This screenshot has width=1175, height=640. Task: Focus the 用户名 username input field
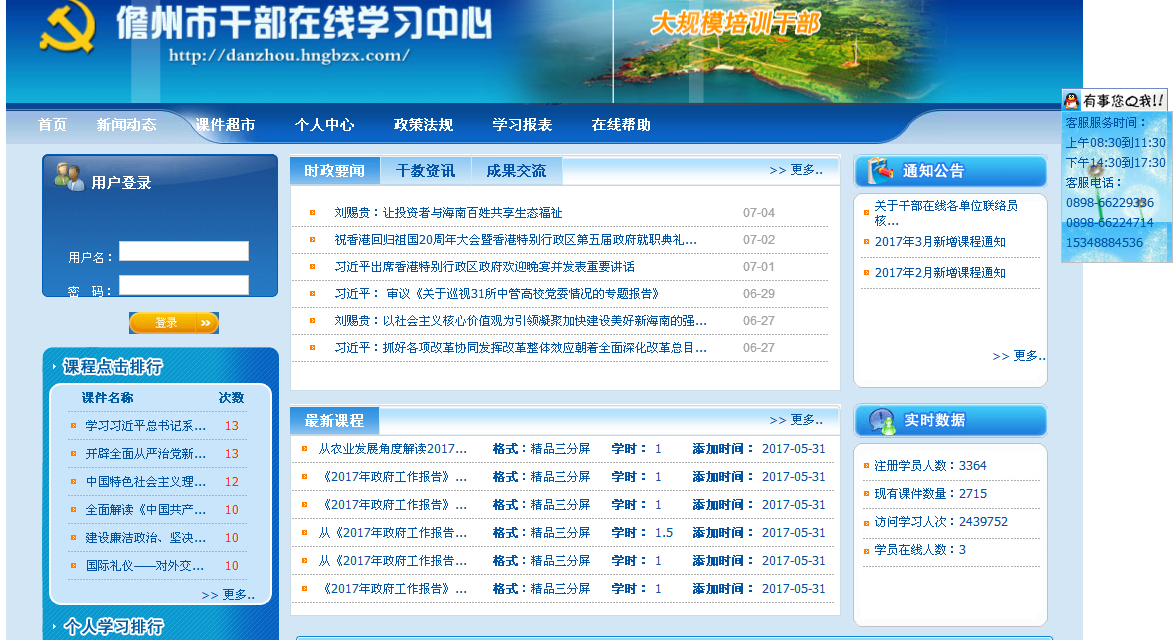[x=184, y=251]
